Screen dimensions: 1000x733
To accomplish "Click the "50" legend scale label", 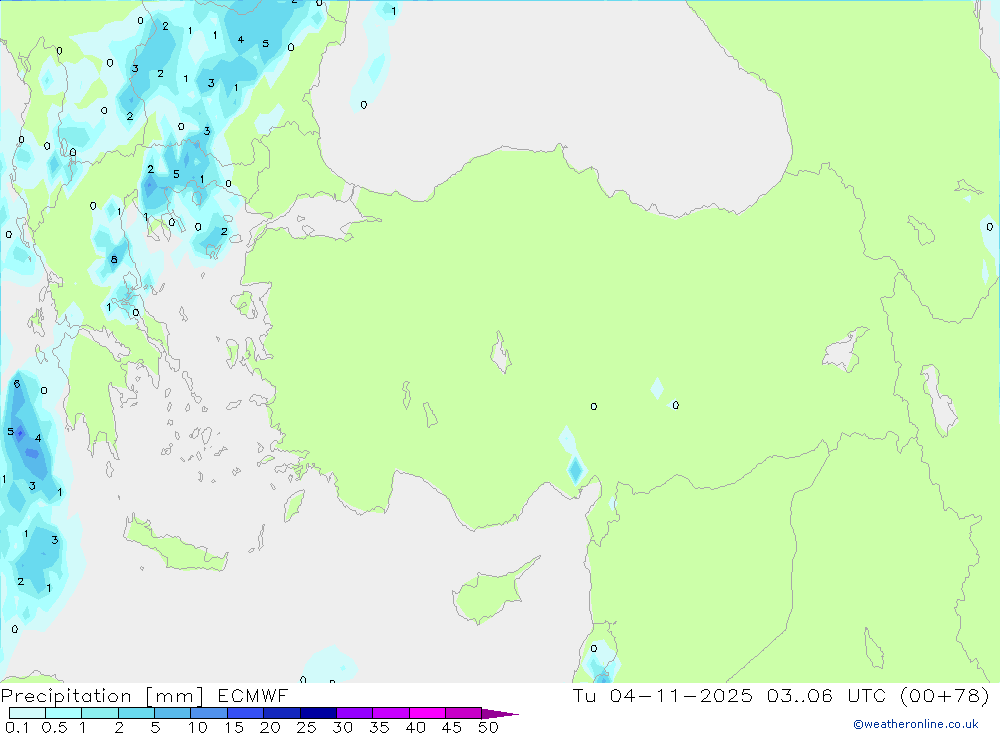I will (x=489, y=727).
